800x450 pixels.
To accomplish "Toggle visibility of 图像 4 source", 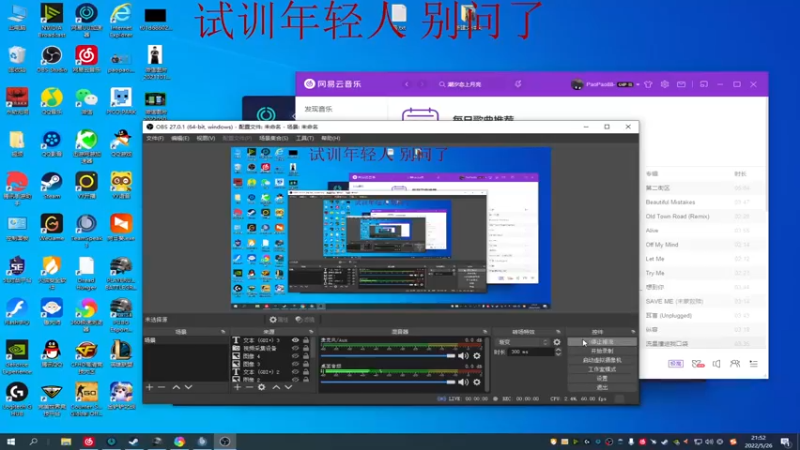I will click(x=295, y=356).
